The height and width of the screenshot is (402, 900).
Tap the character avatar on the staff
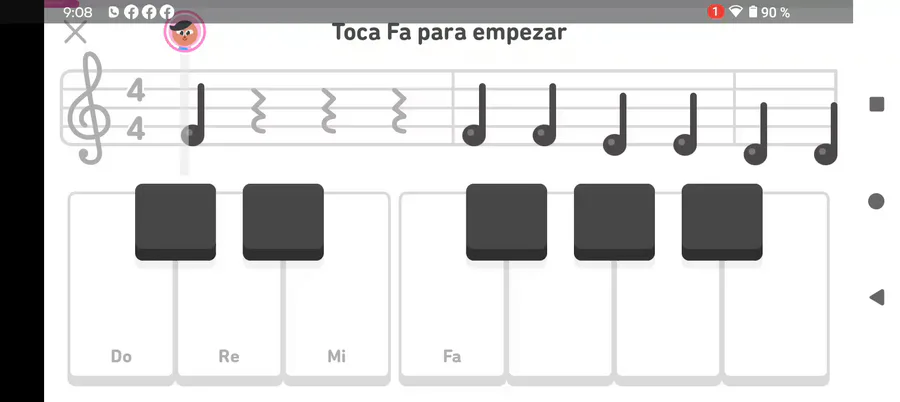(x=184, y=32)
